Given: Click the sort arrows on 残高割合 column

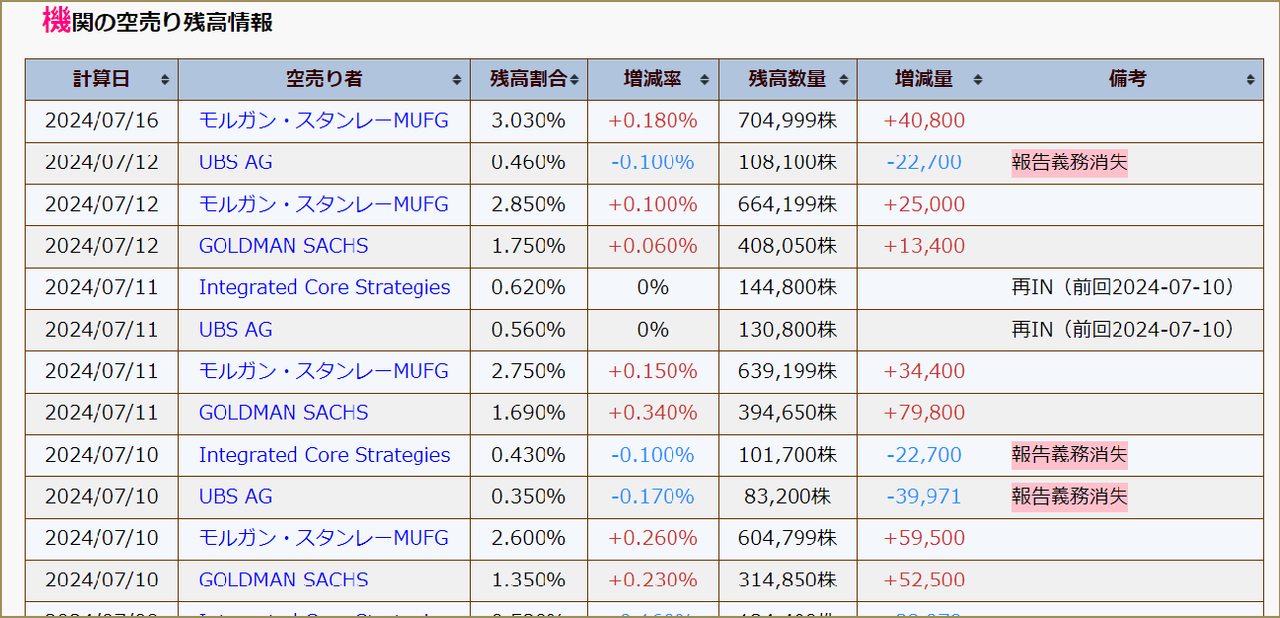Looking at the screenshot, I should point(573,79).
